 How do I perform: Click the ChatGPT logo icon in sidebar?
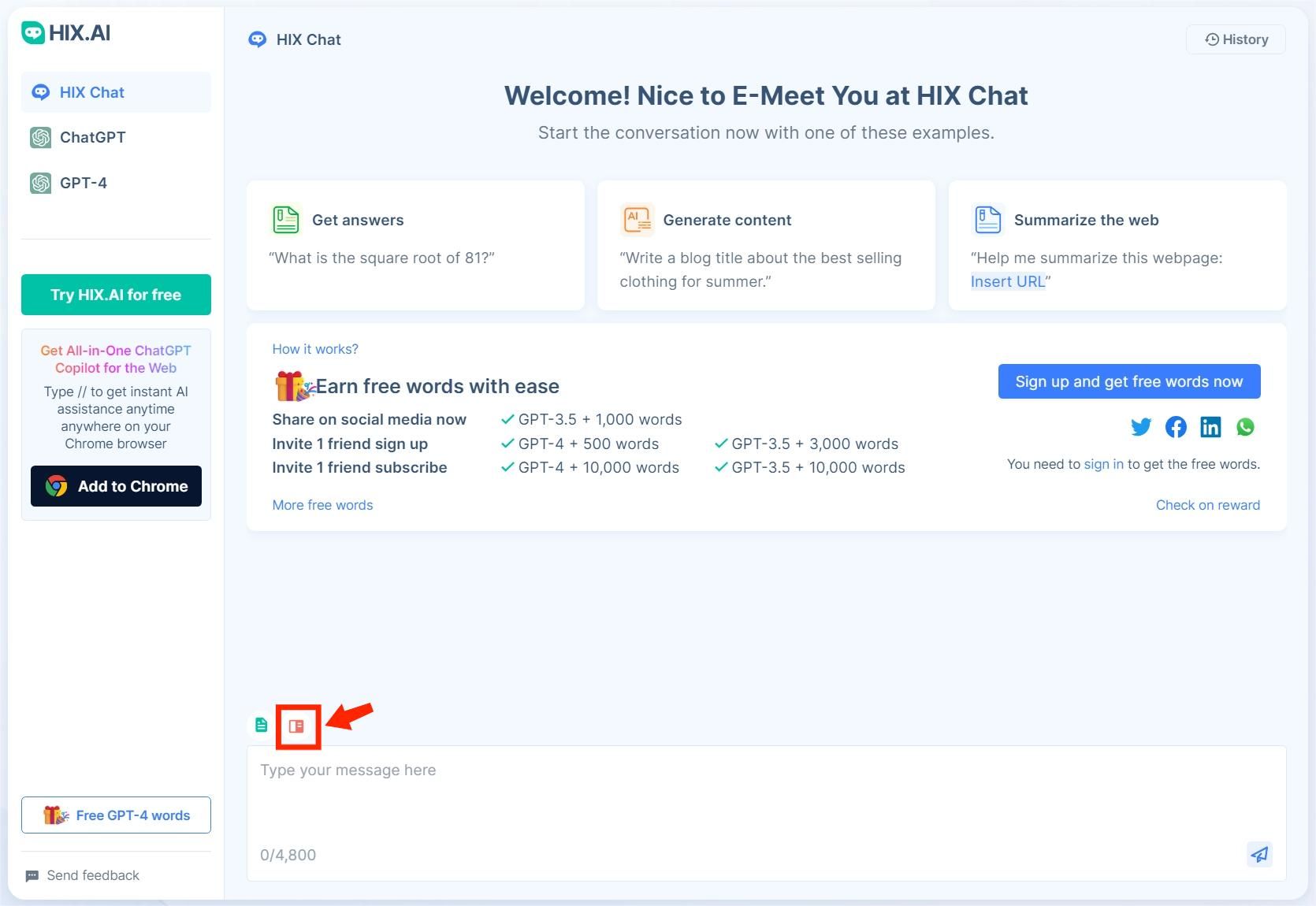pyautogui.click(x=41, y=137)
